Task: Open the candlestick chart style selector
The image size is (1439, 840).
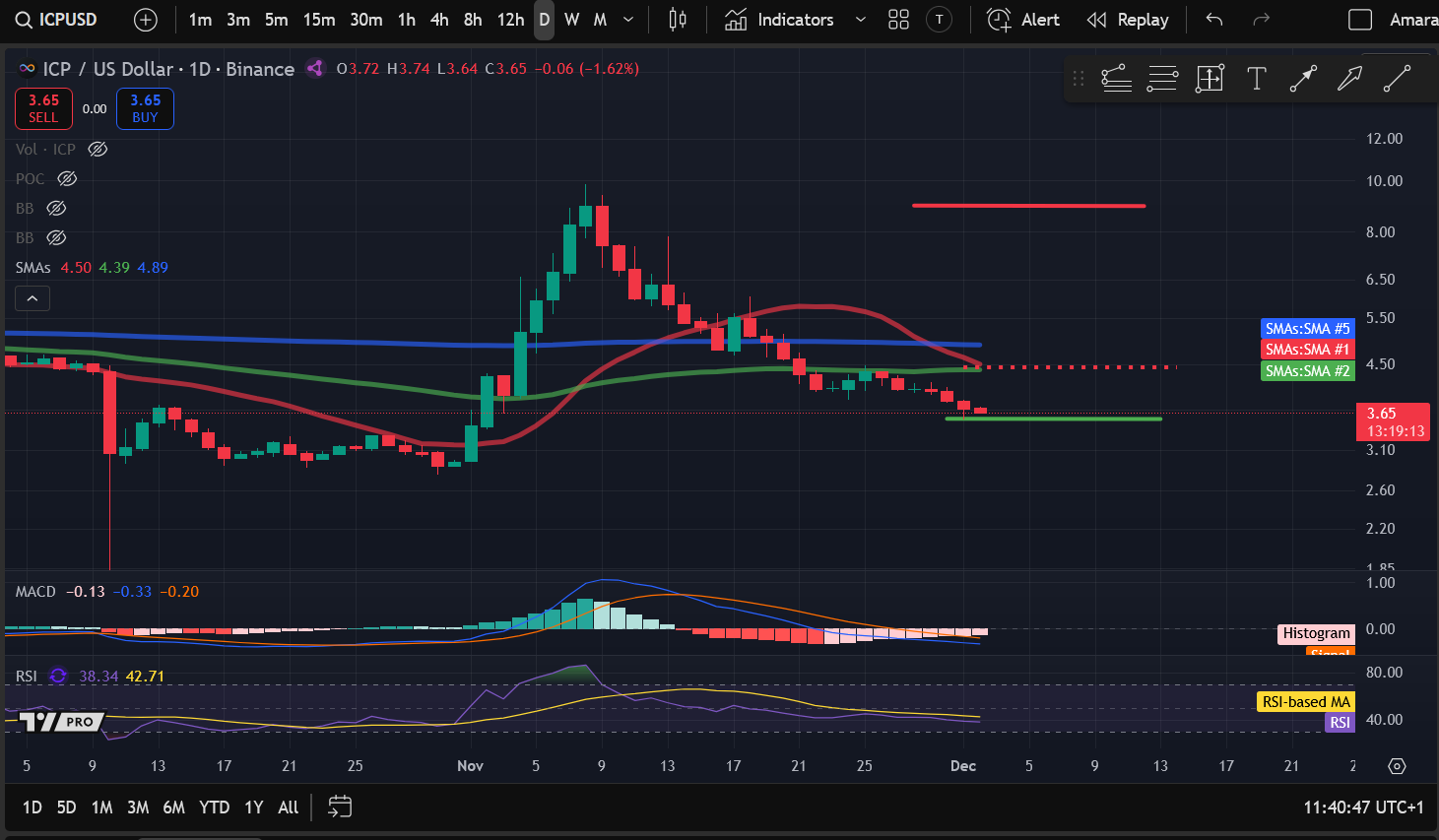Action: [x=678, y=20]
